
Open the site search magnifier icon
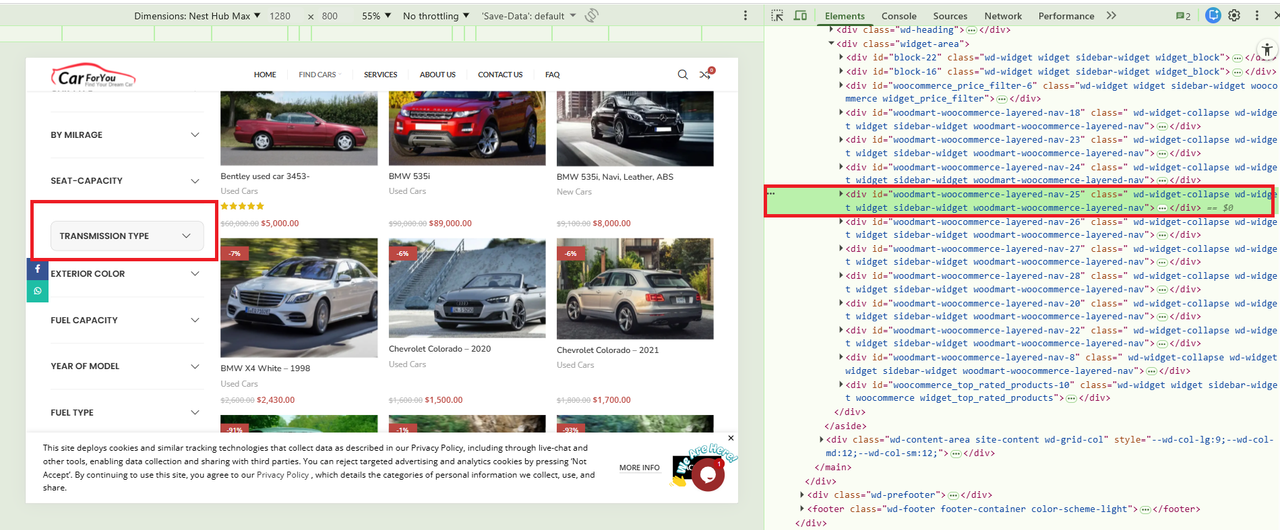pyautogui.click(x=683, y=74)
